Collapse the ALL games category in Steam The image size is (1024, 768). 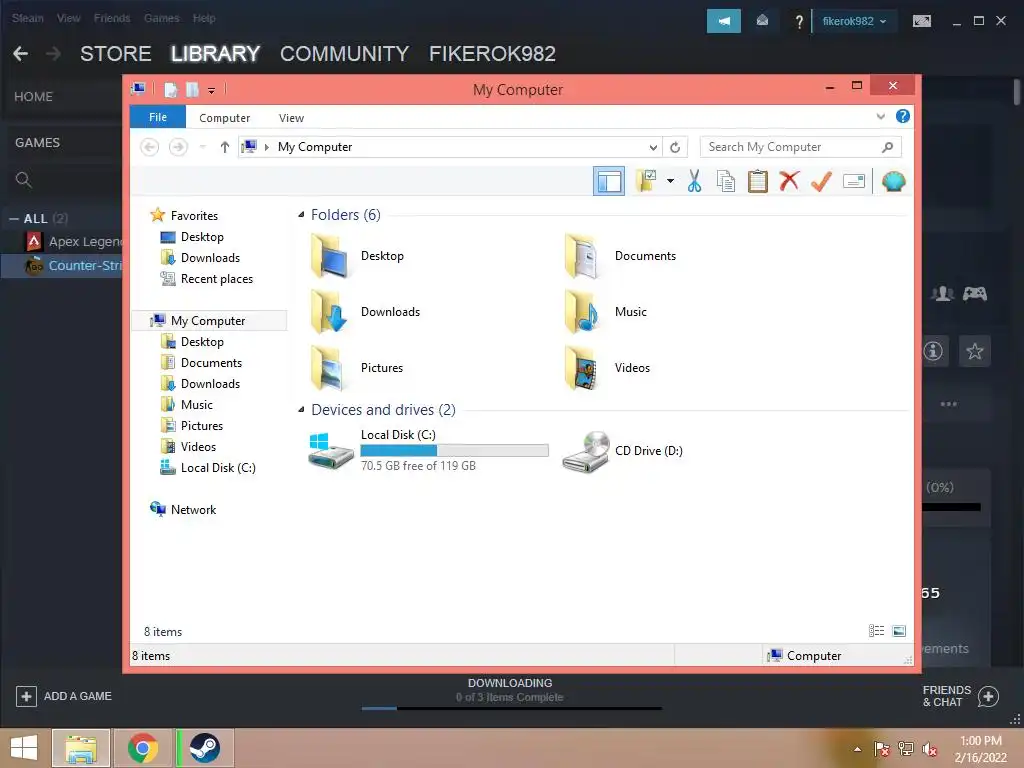tap(14, 219)
